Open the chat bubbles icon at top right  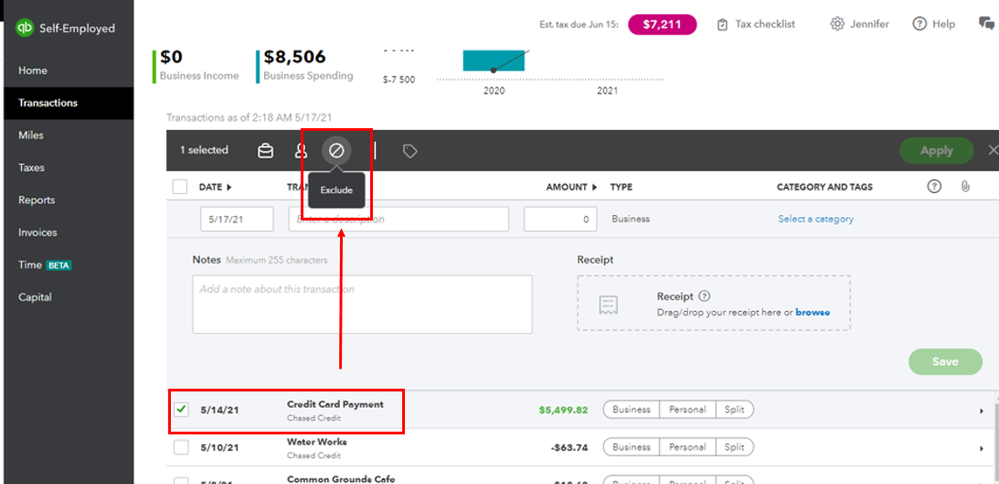[x=987, y=24]
